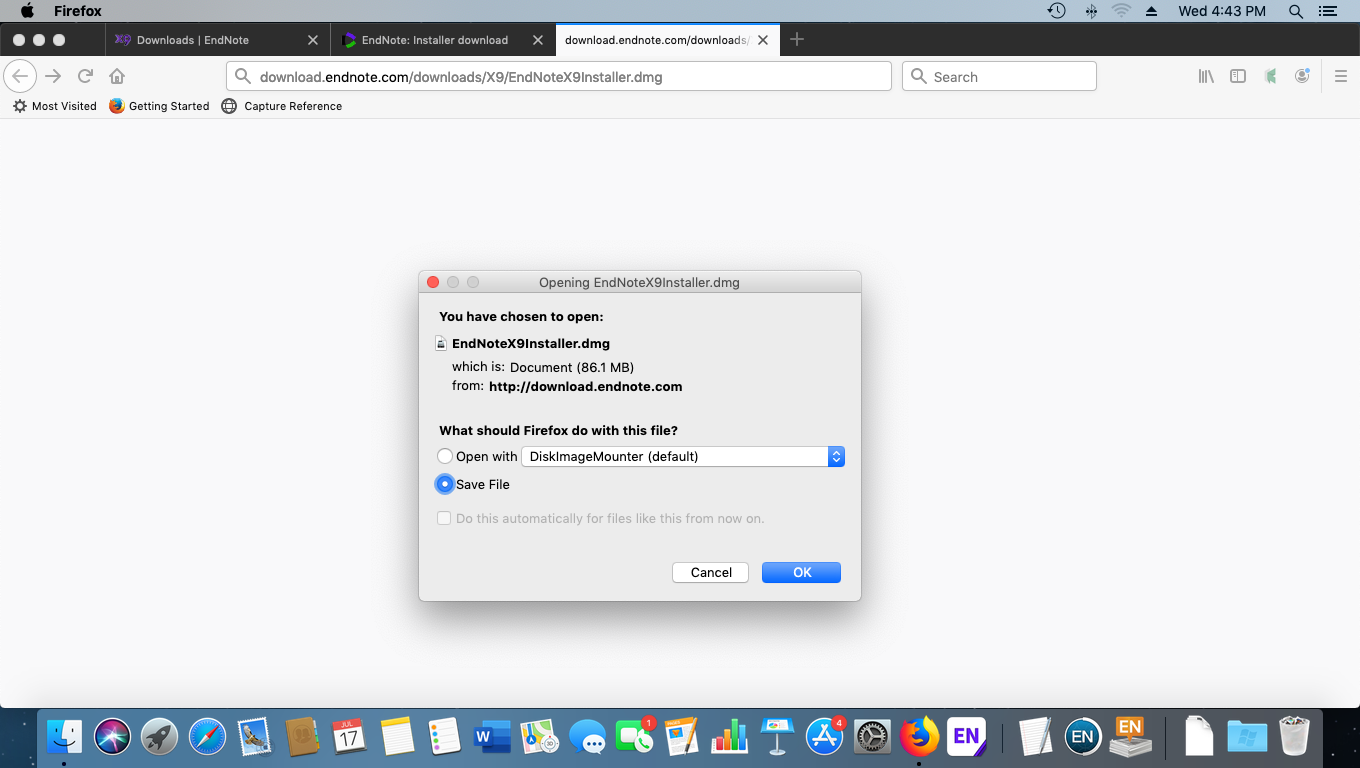1360x768 pixels.
Task: Open Firefox account icon
Action: click(x=1302, y=76)
